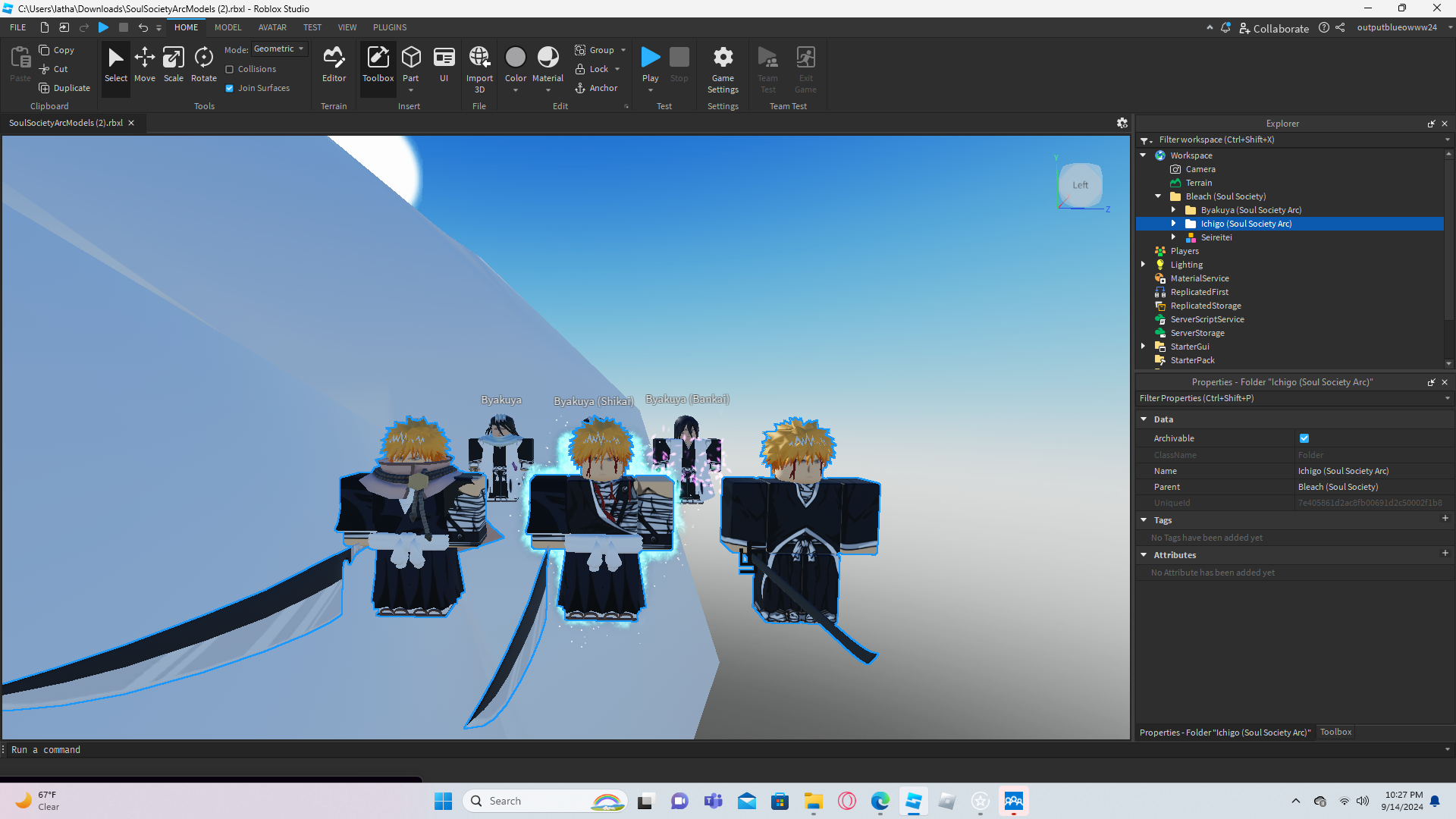This screenshot has width=1456, height=819.
Task: Open the Toolbox panel
Action: pos(378,64)
